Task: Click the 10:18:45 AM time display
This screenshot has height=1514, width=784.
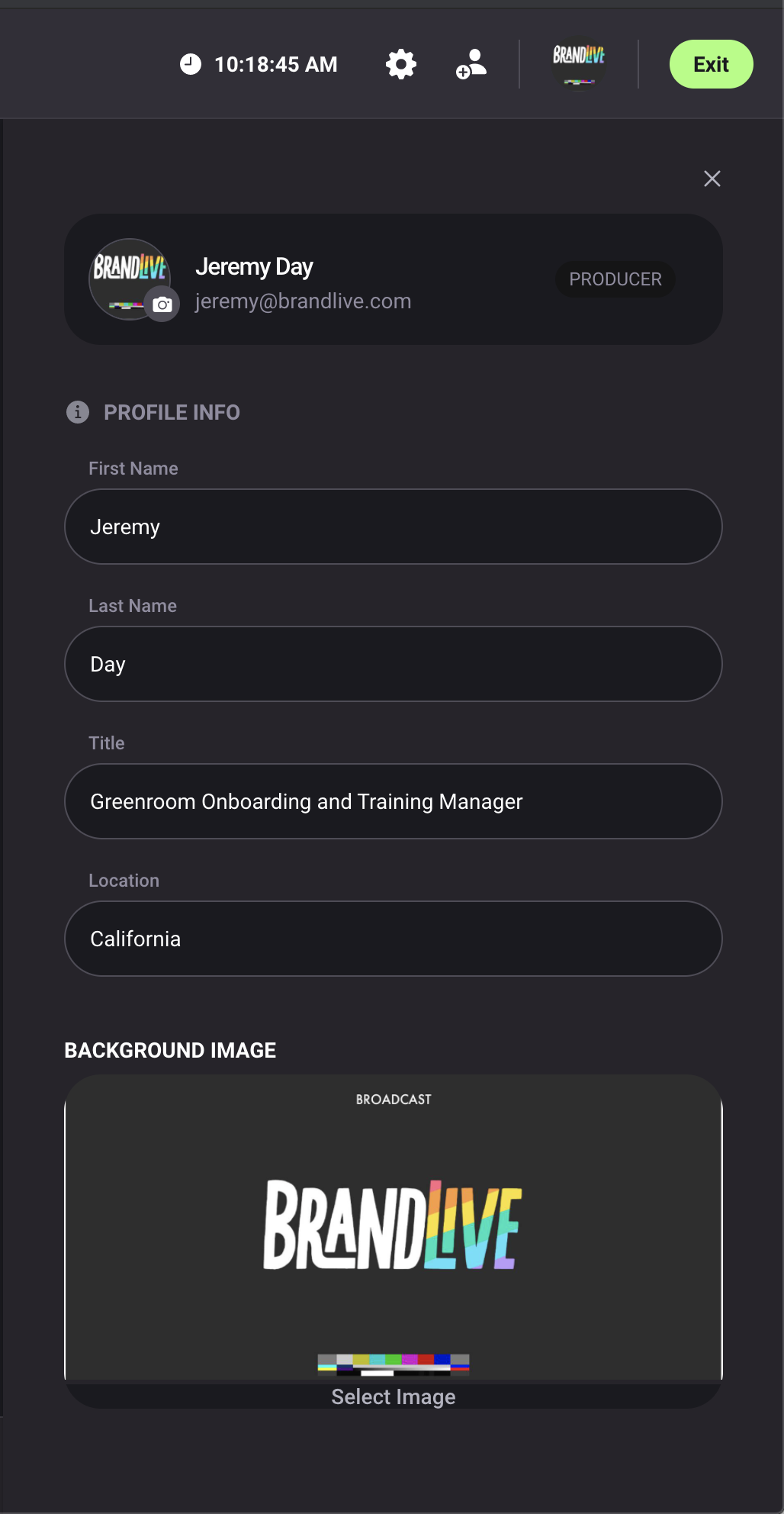Action: point(276,64)
